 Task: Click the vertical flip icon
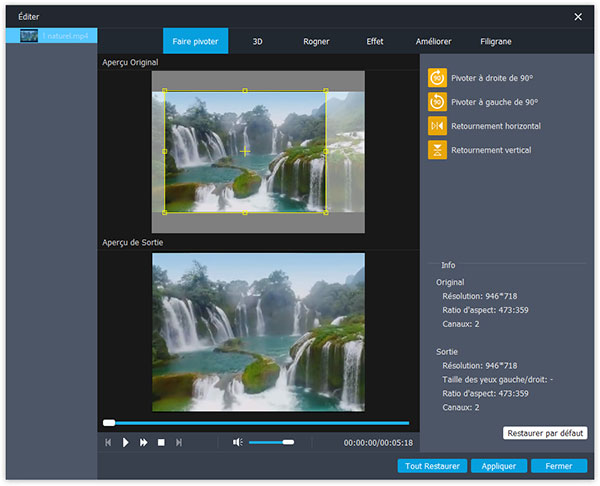point(437,150)
